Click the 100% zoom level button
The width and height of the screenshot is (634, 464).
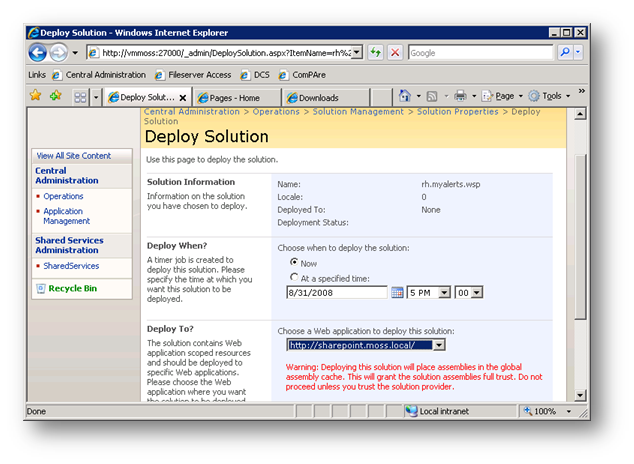(541, 411)
